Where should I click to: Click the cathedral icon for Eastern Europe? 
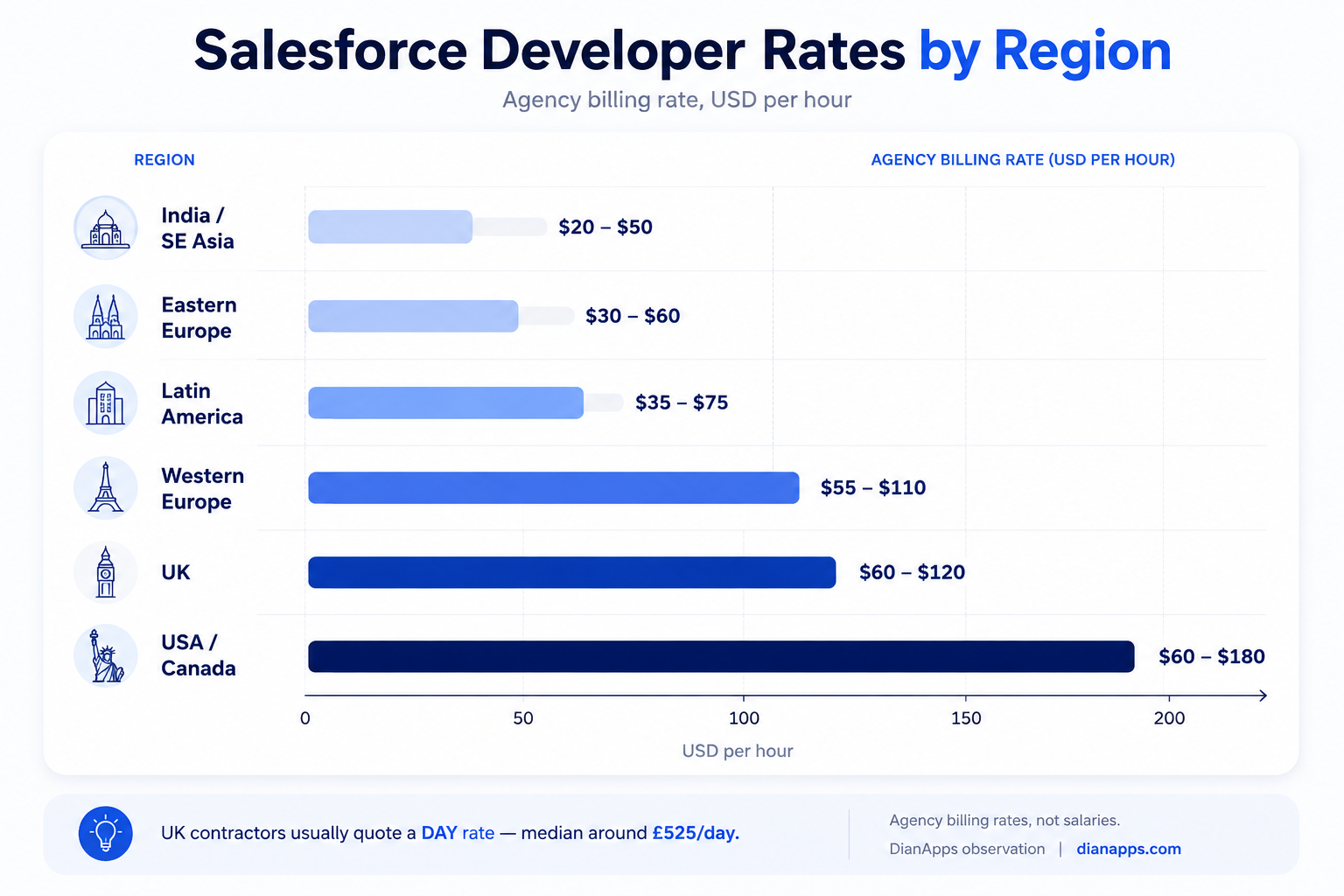(x=106, y=316)
